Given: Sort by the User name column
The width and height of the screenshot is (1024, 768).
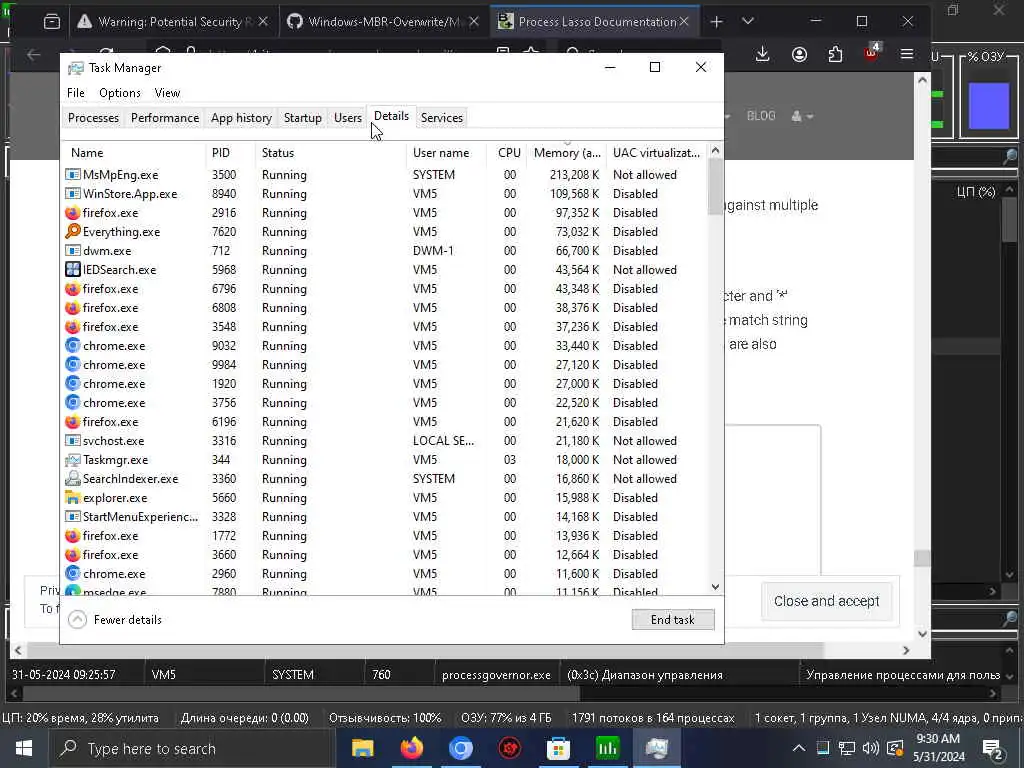Looking at the screenshot, I should point(446,153).
